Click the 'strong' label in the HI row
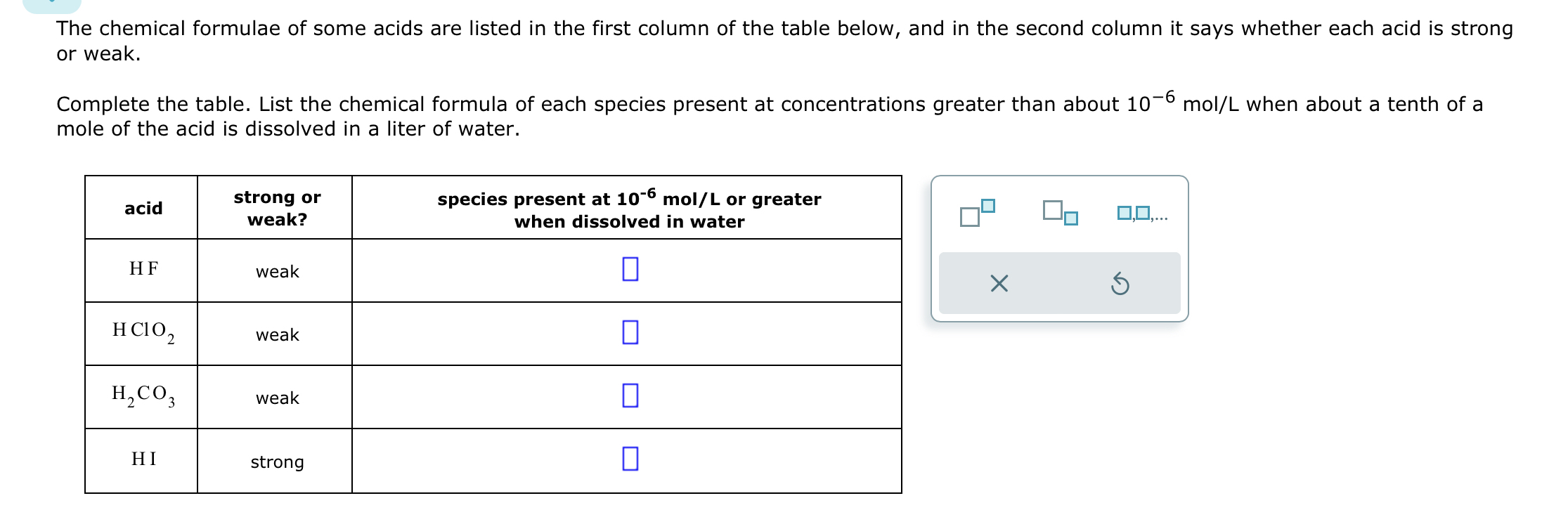Screen dimensions: 1568x510 point(277,462)
